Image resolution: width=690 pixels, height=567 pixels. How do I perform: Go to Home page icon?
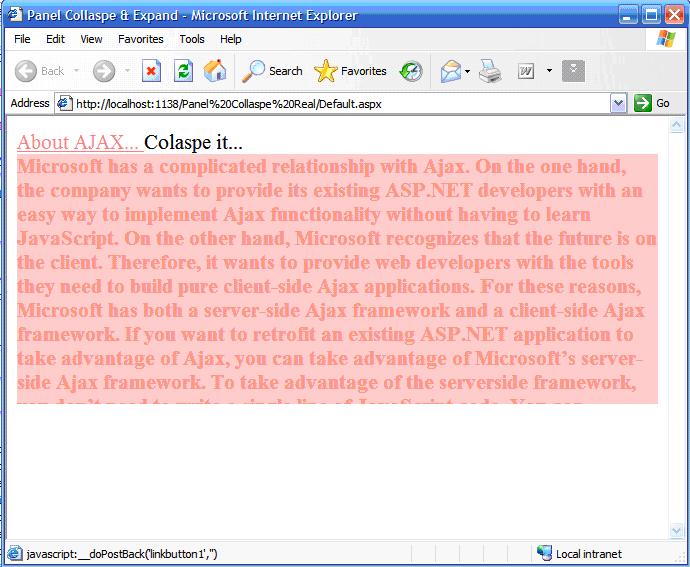[215, 71]
